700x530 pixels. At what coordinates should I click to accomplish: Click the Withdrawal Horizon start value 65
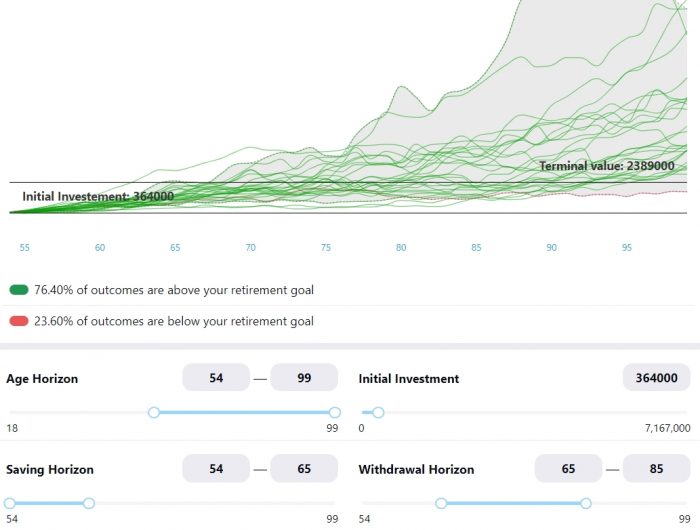[568, 469]
